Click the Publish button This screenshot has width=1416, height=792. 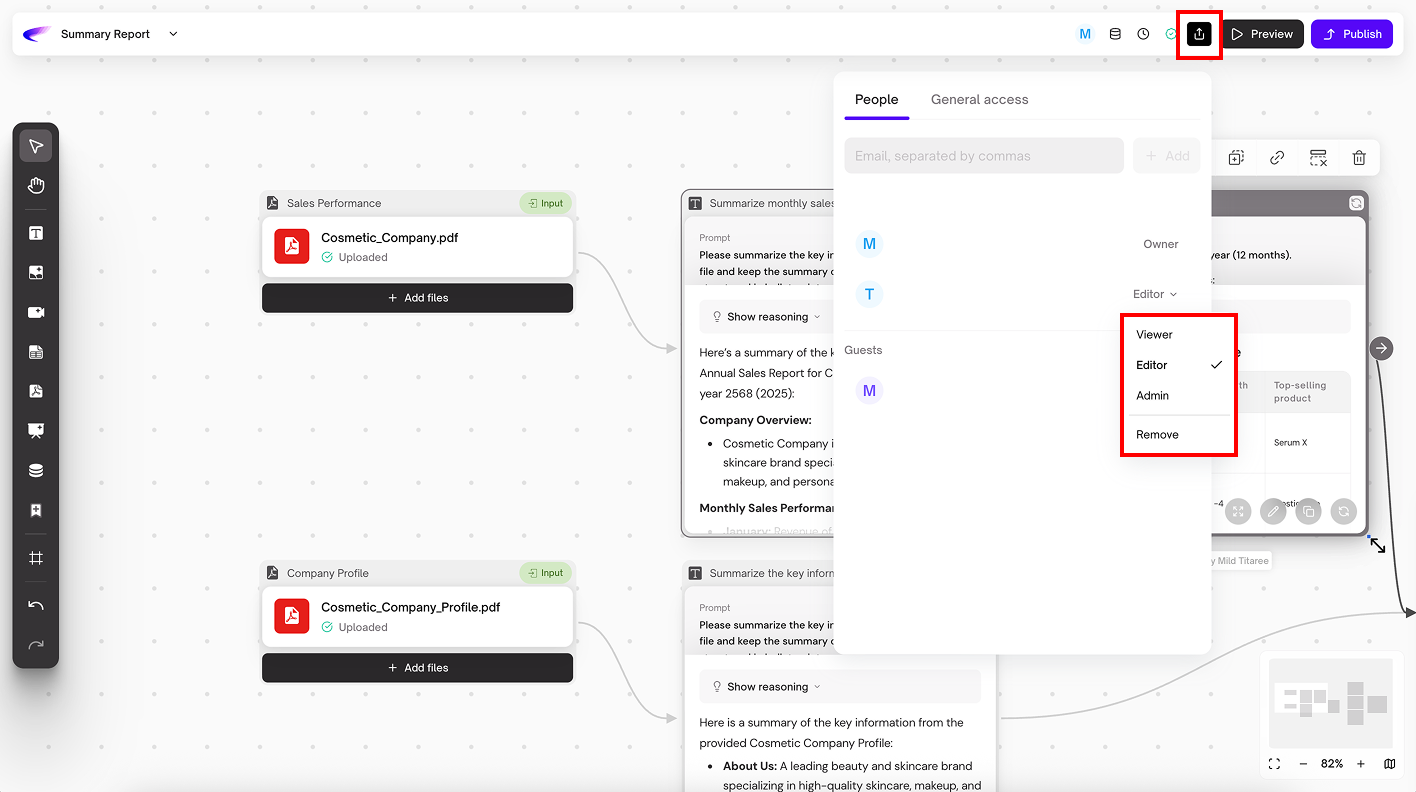tap(1350, 34)
